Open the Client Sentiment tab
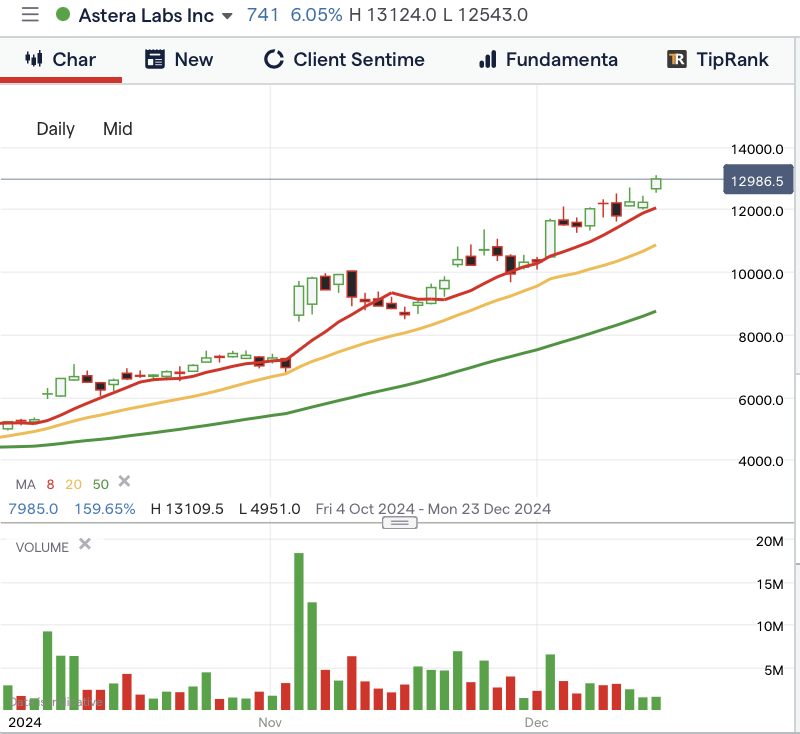800x734 pixels. [x=344, y=60]
